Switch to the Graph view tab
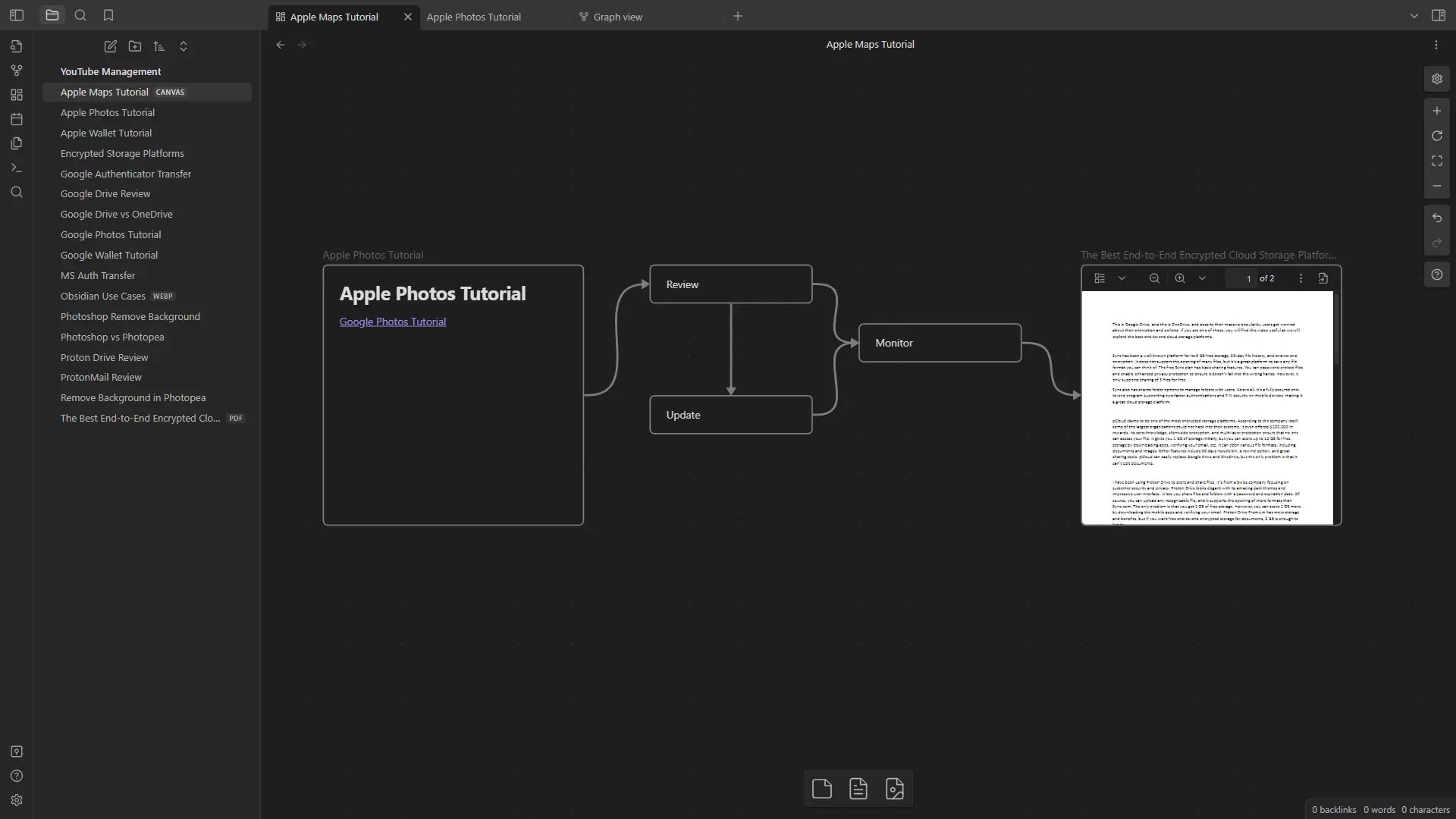The height and width of the screenshot is (819, 1456). point(617,17)
